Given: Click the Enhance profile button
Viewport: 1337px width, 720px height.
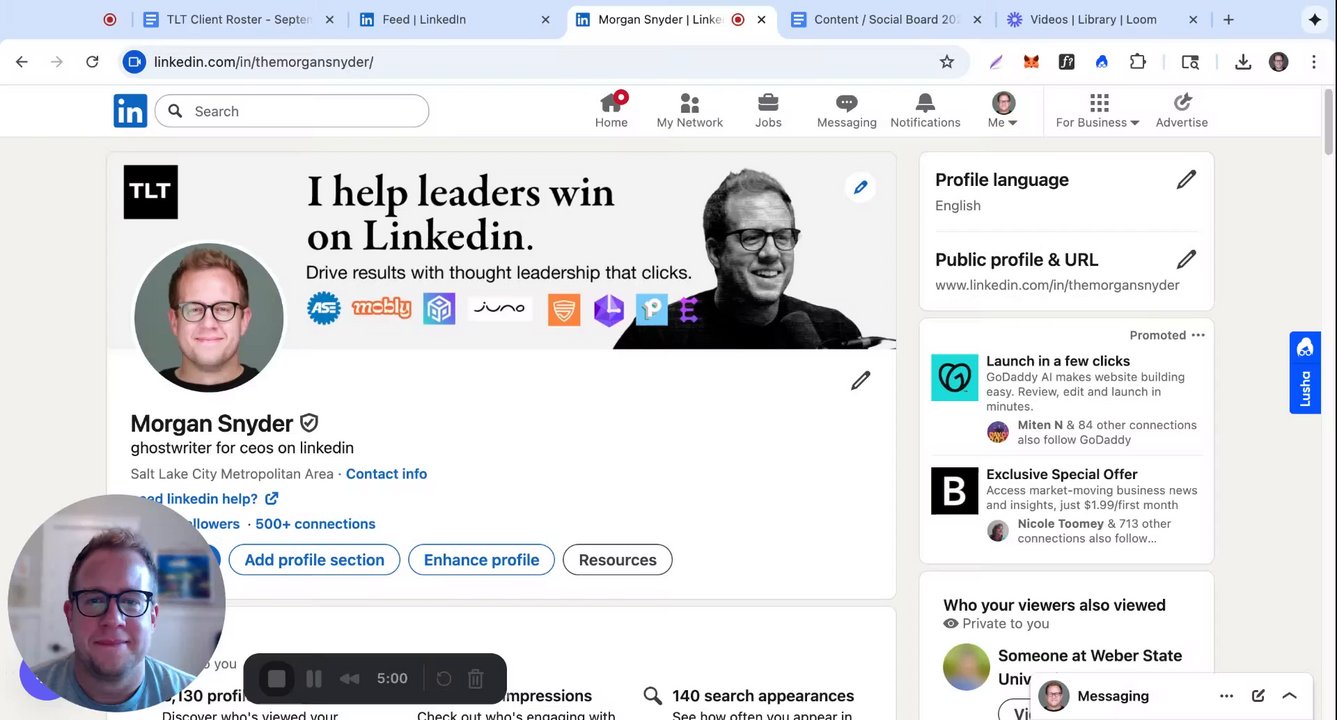Looking at the screenshot, I should pyautogui.click(x=481, y=560).
